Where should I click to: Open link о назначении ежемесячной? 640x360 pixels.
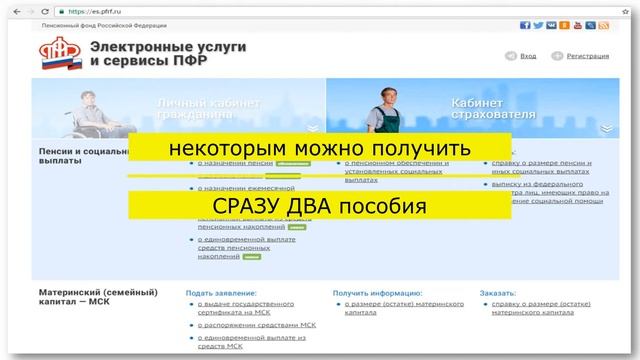[246, 188]
